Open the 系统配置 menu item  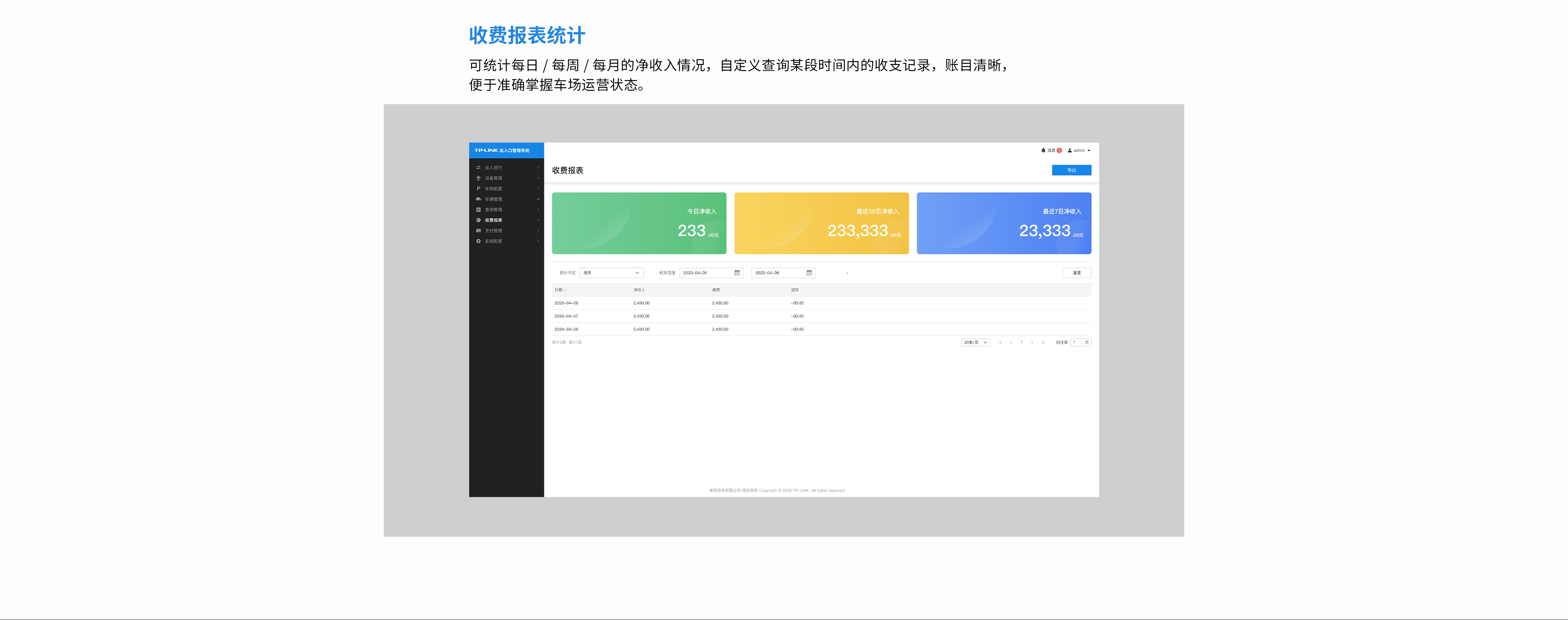(x=506, y=241)
